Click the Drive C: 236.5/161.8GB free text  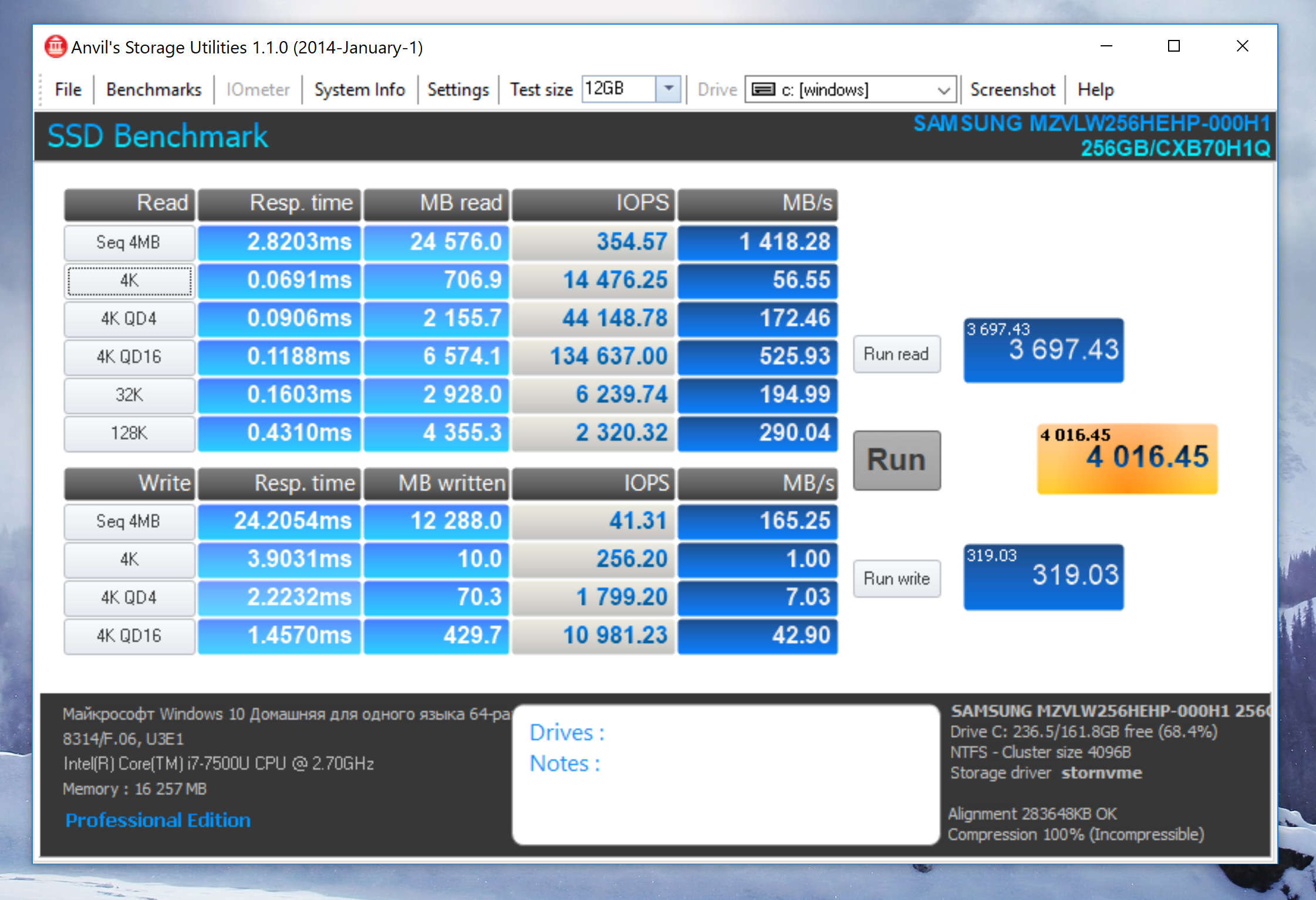pyautogui.click(x=1084, y=732)
